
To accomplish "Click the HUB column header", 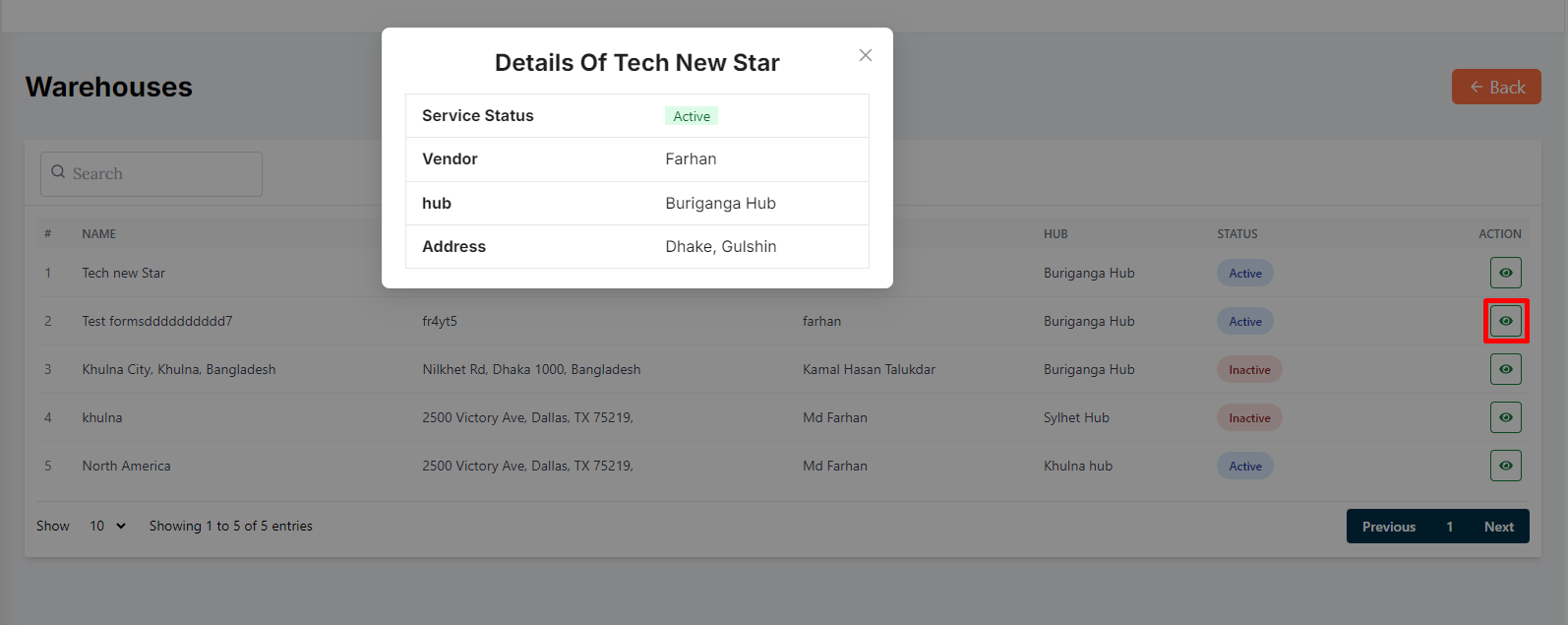I will (x=1055, y=234).
